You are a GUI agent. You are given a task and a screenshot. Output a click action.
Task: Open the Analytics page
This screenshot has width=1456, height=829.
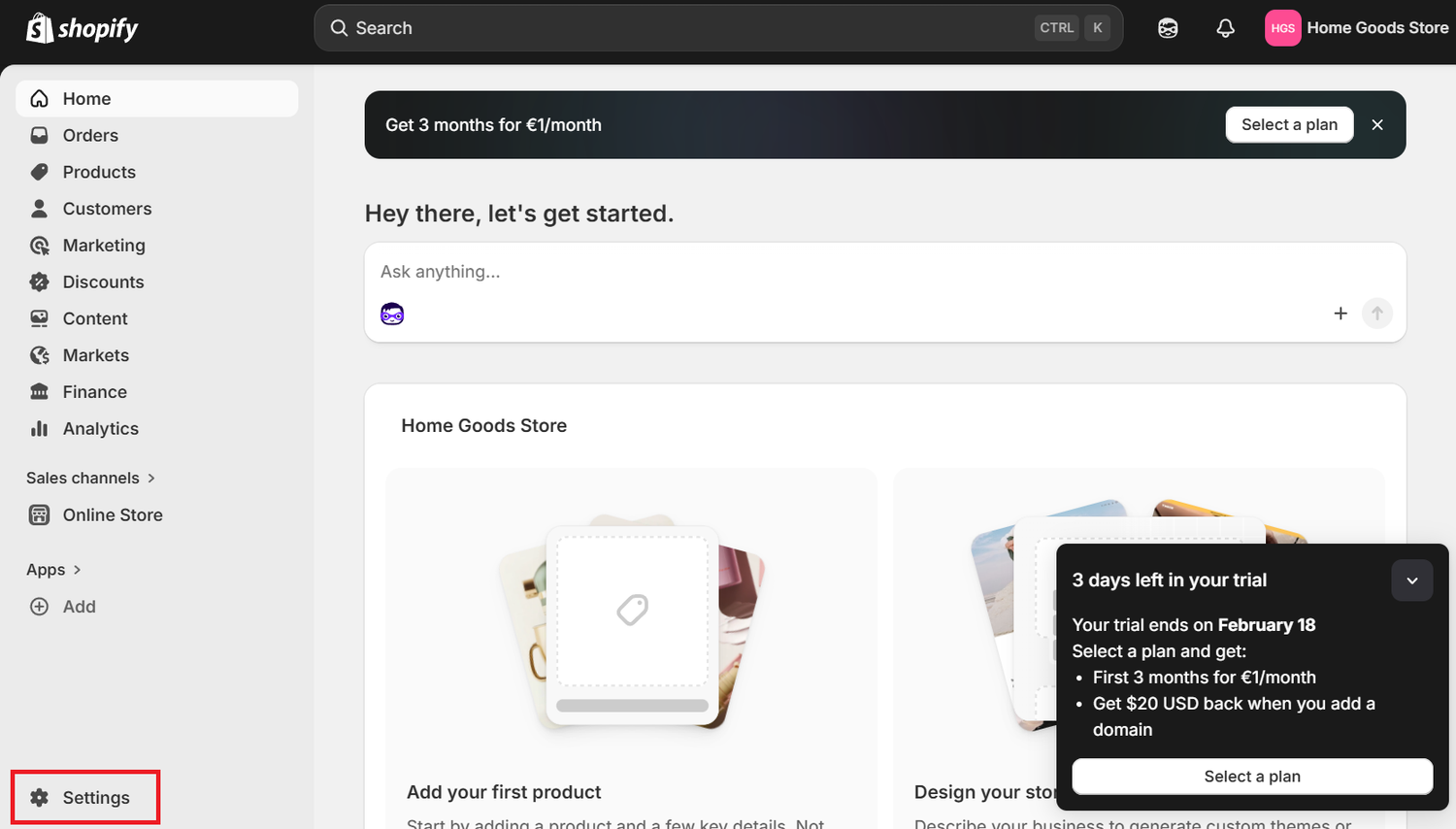[x=100, y=429]
